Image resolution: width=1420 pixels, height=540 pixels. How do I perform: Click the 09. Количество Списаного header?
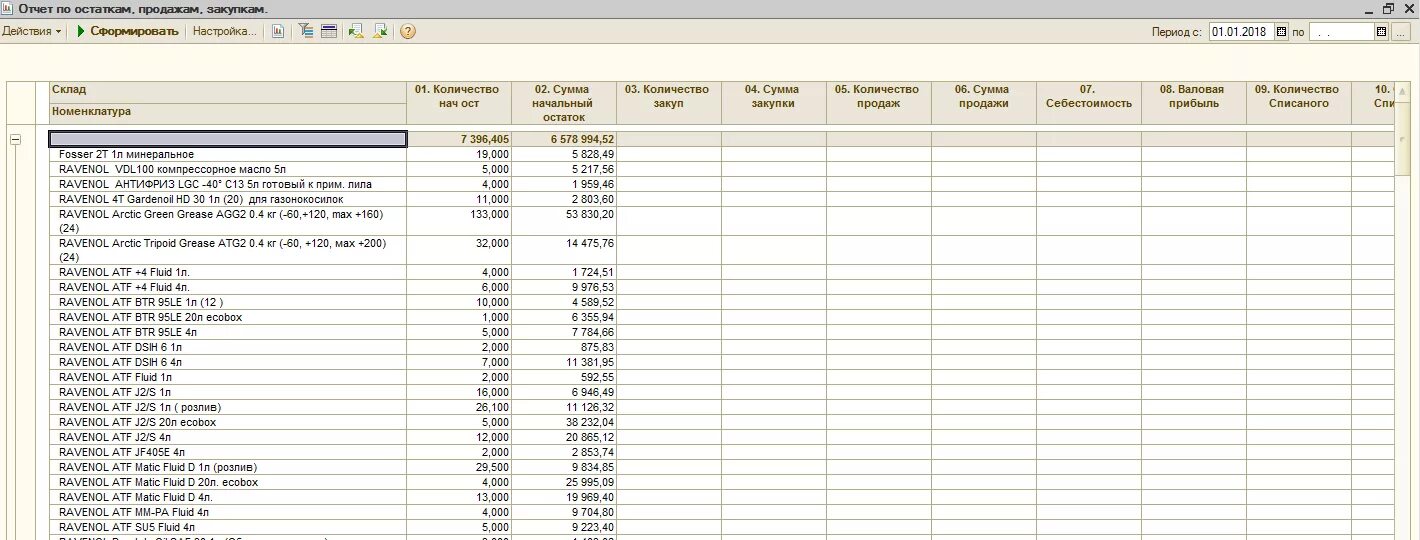[1299, 103]
